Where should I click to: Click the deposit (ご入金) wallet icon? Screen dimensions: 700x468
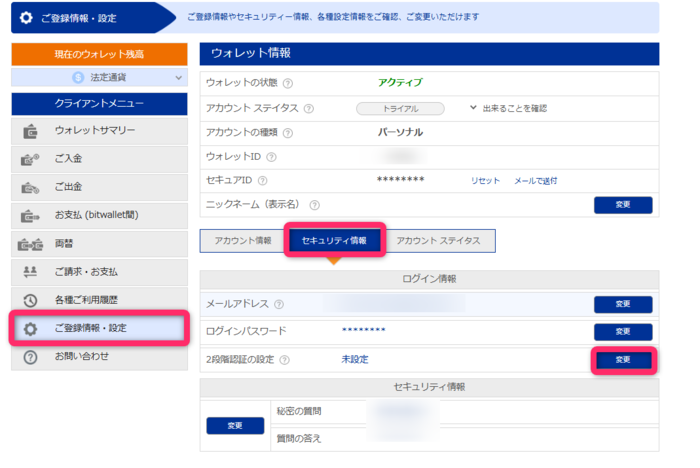click(30, 159)
